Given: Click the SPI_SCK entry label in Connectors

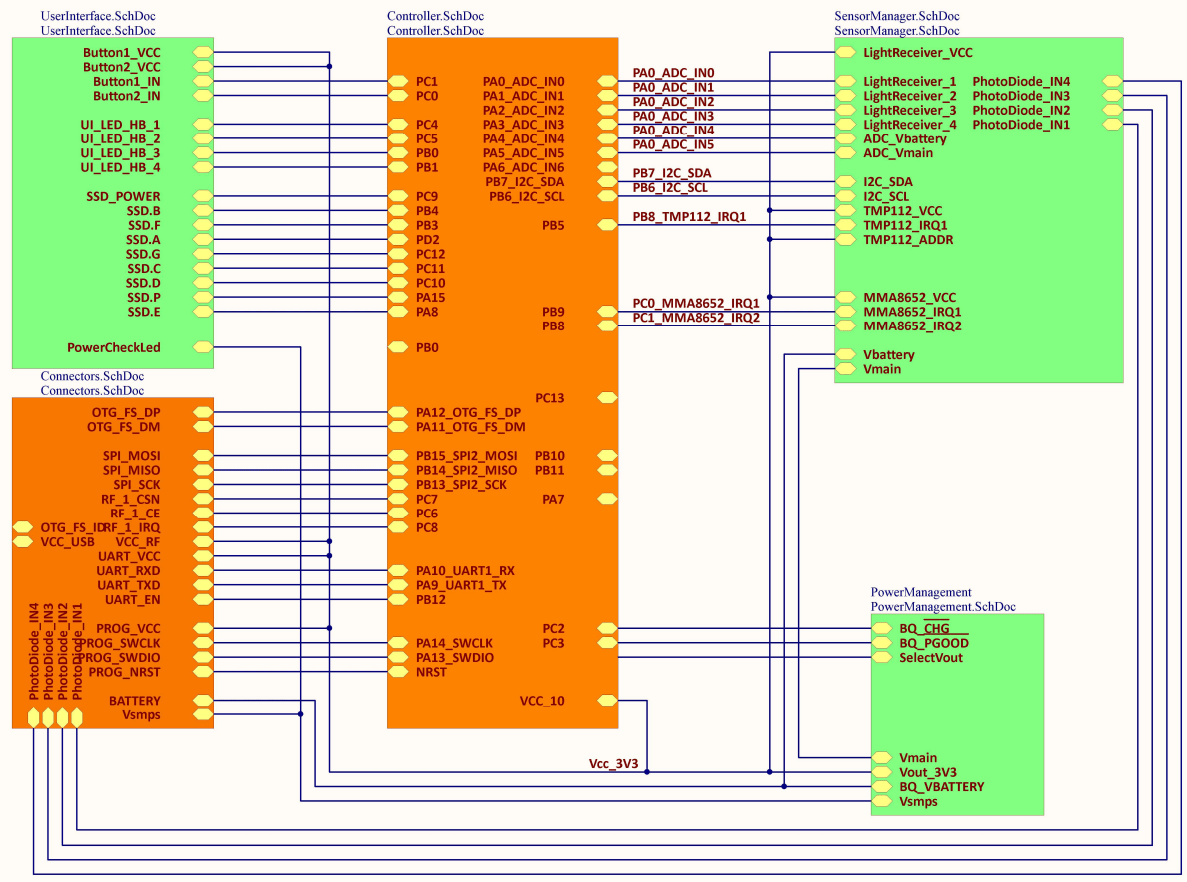Looking at the screenshot, I should point(137,485).
